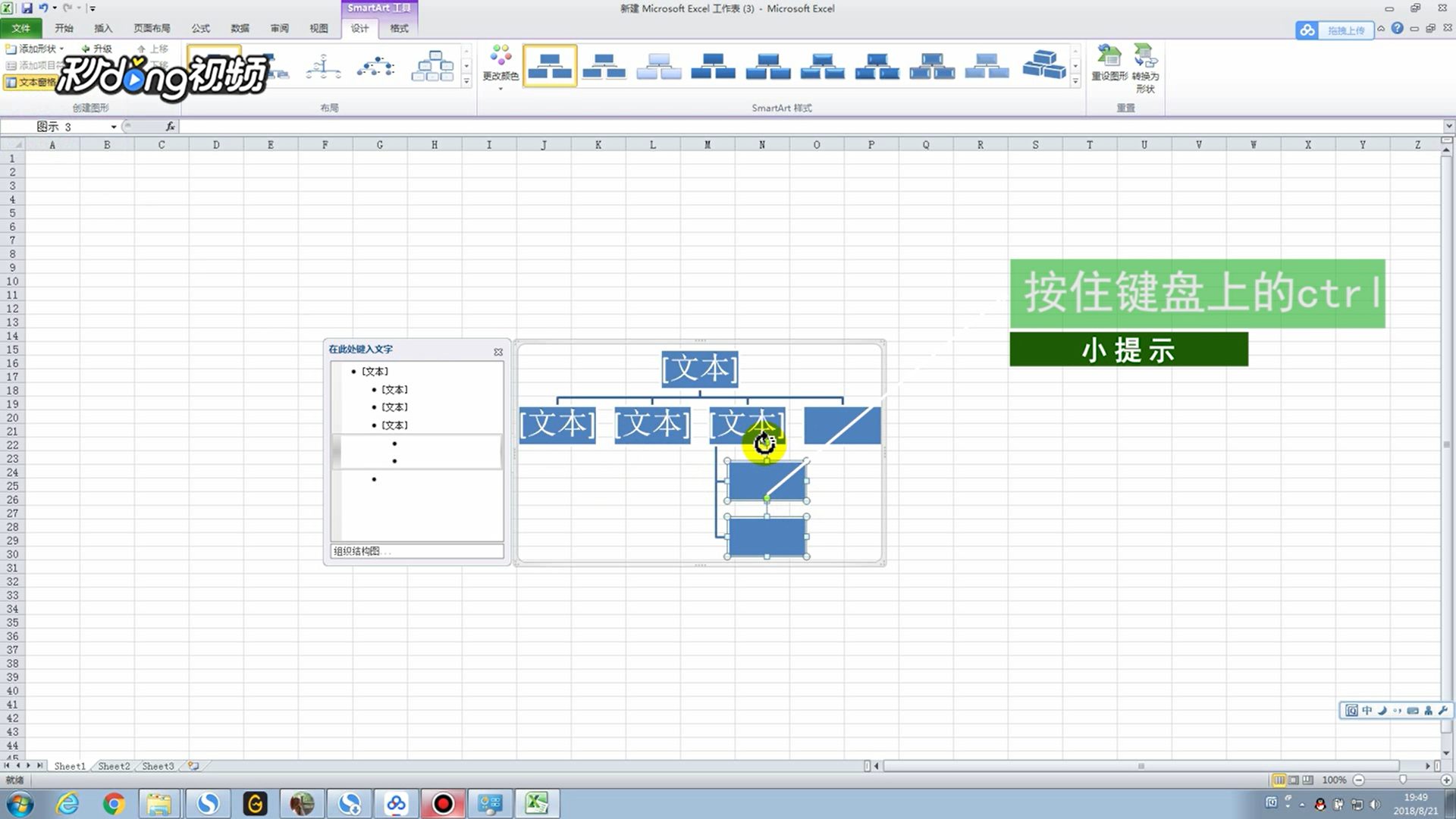Image resolution: width=1456 pixels, height=819 pixels.
Task: Open Google Chrome from the taskbar
Action: pos(114,804)
